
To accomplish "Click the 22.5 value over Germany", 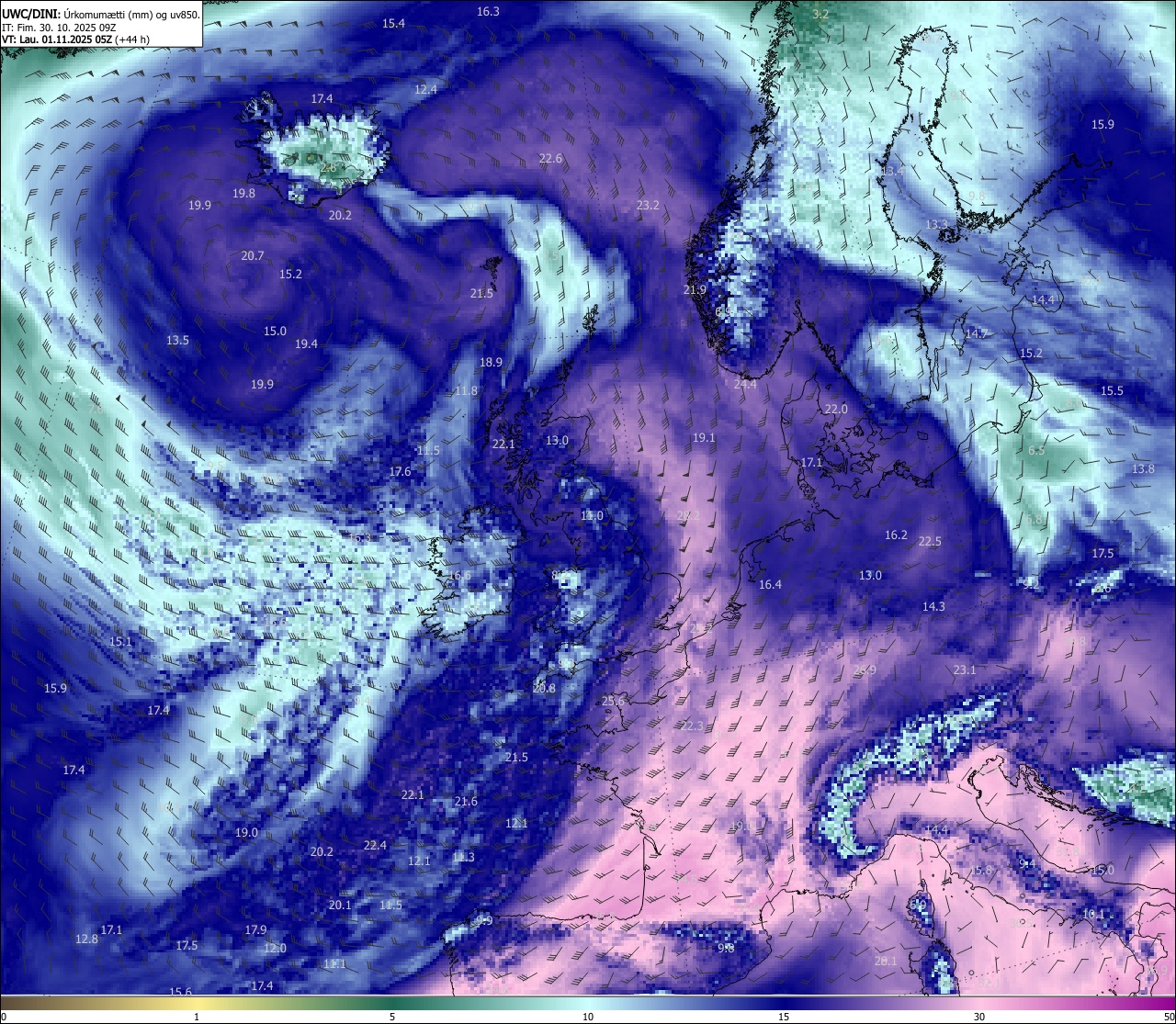I will point(930,542).
